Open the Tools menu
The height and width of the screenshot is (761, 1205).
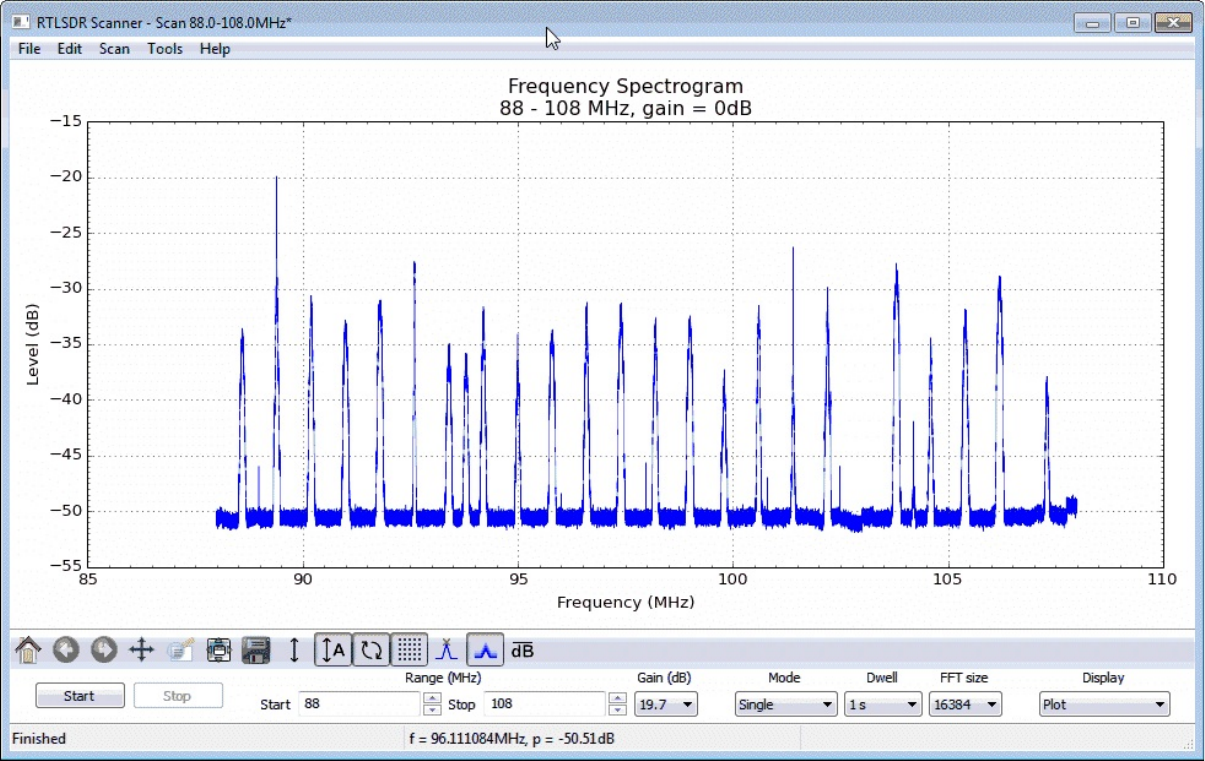165,48
